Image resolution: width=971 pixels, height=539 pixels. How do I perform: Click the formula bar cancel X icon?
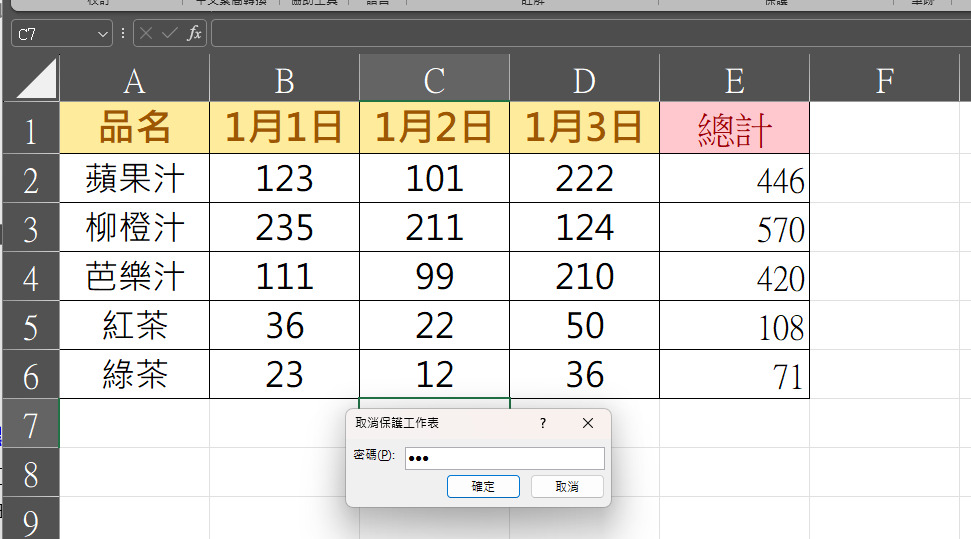coord(146,33)
